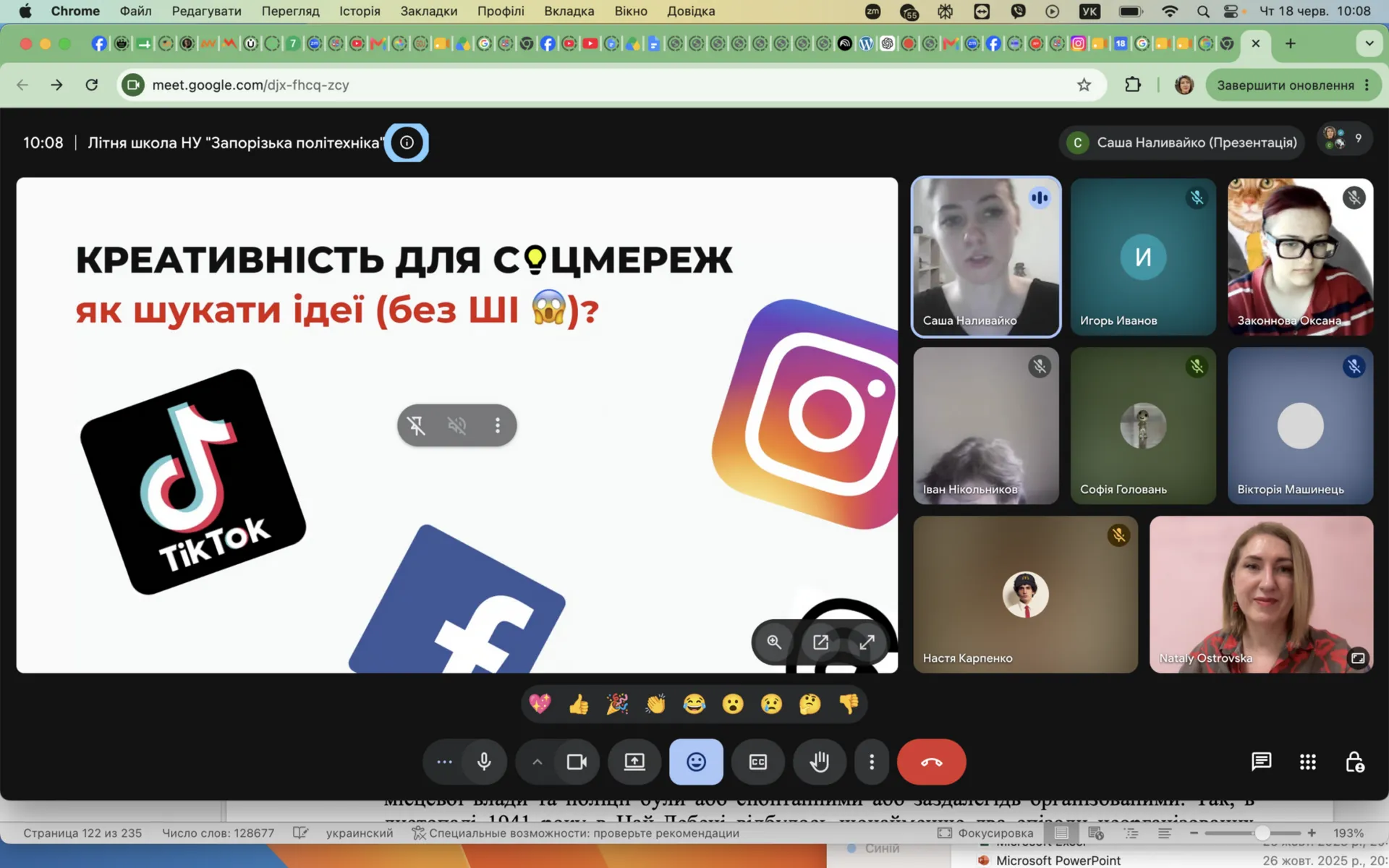Send the surprised face reaction
The height and width of the screenshot is (868, 1389).
coord(733,704)
